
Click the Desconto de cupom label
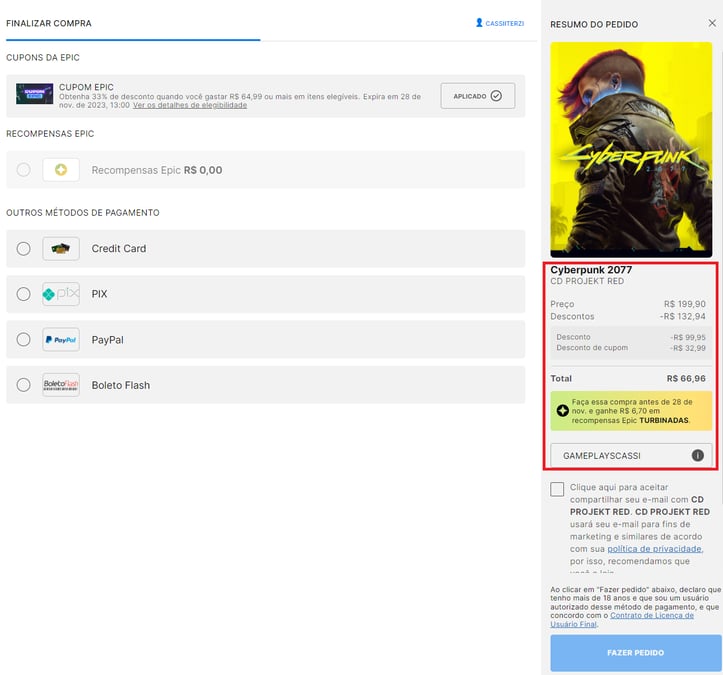(x=592, y=348)
